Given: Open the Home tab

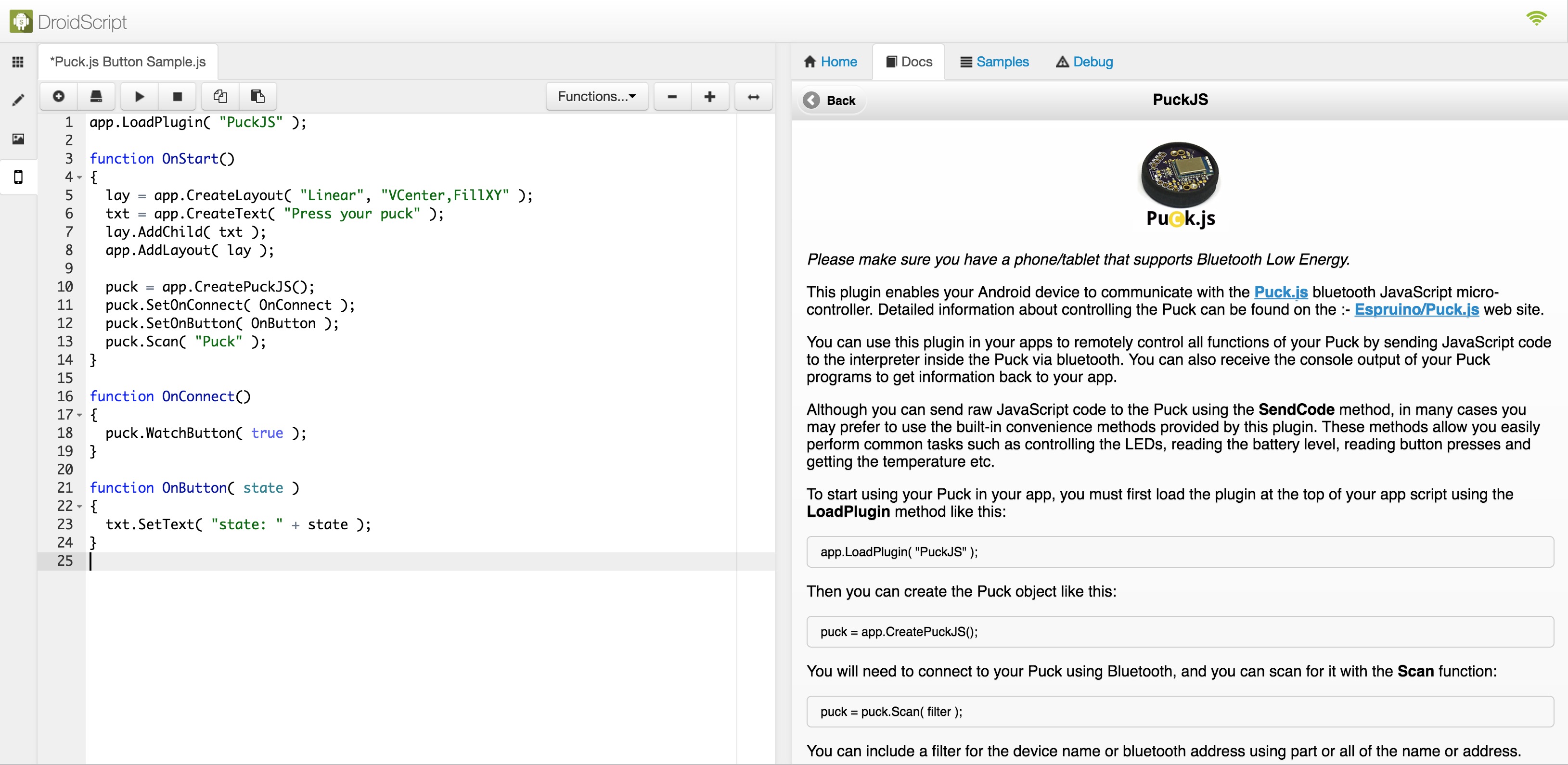Looking at the screenshot, I should point(830,62).
